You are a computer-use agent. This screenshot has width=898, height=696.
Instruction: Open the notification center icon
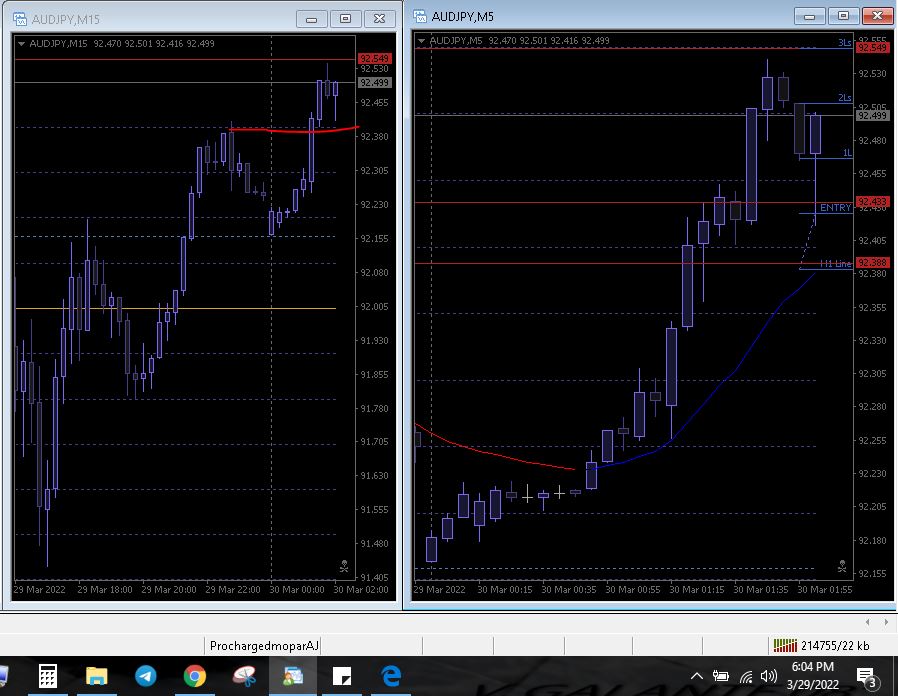point(867,678)
